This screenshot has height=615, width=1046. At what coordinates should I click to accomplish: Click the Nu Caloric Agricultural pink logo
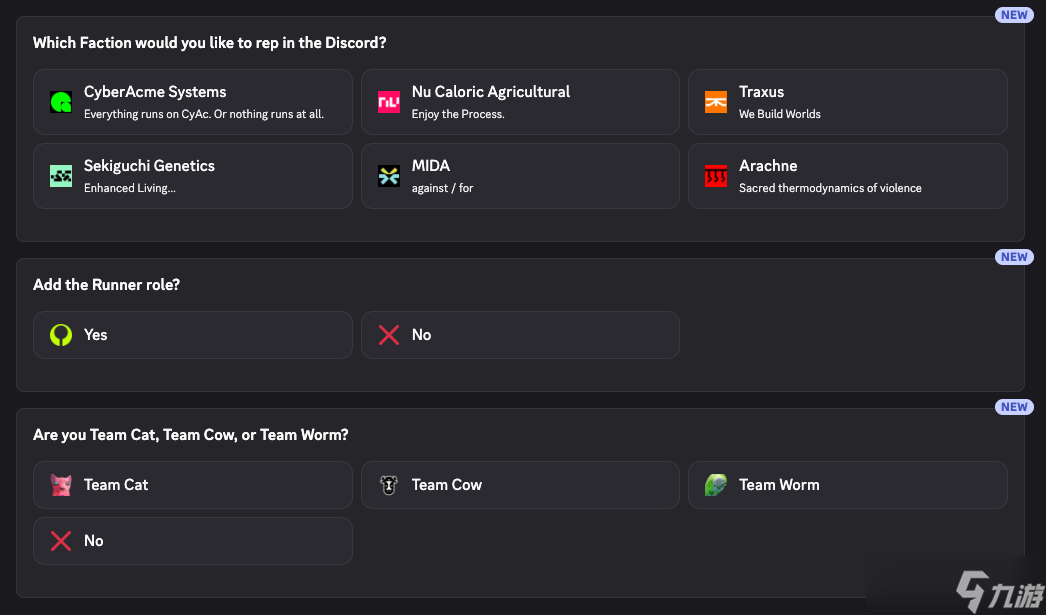pos(388,102)
